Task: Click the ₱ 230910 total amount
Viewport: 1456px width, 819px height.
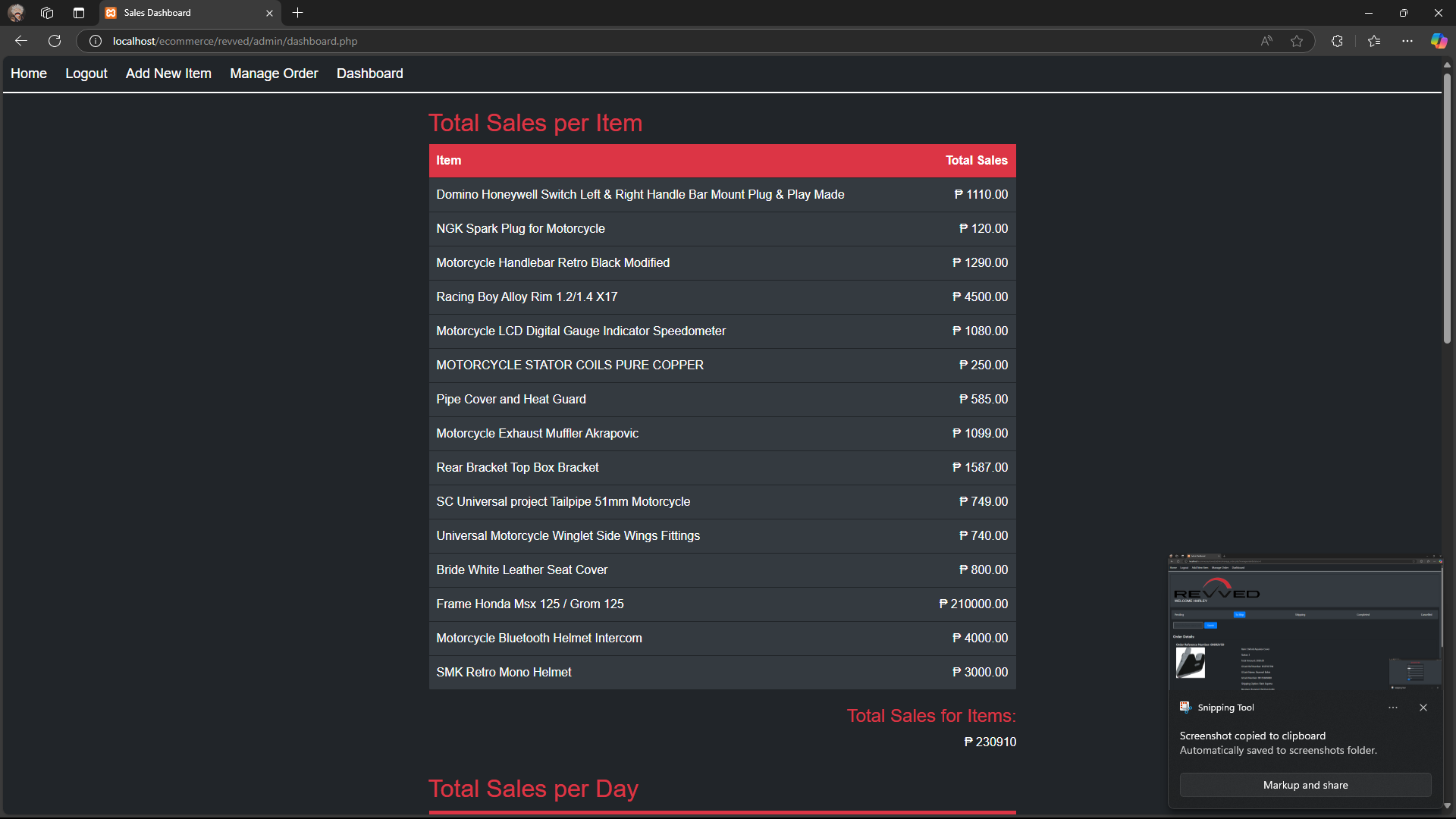Action: click(990, 742)
